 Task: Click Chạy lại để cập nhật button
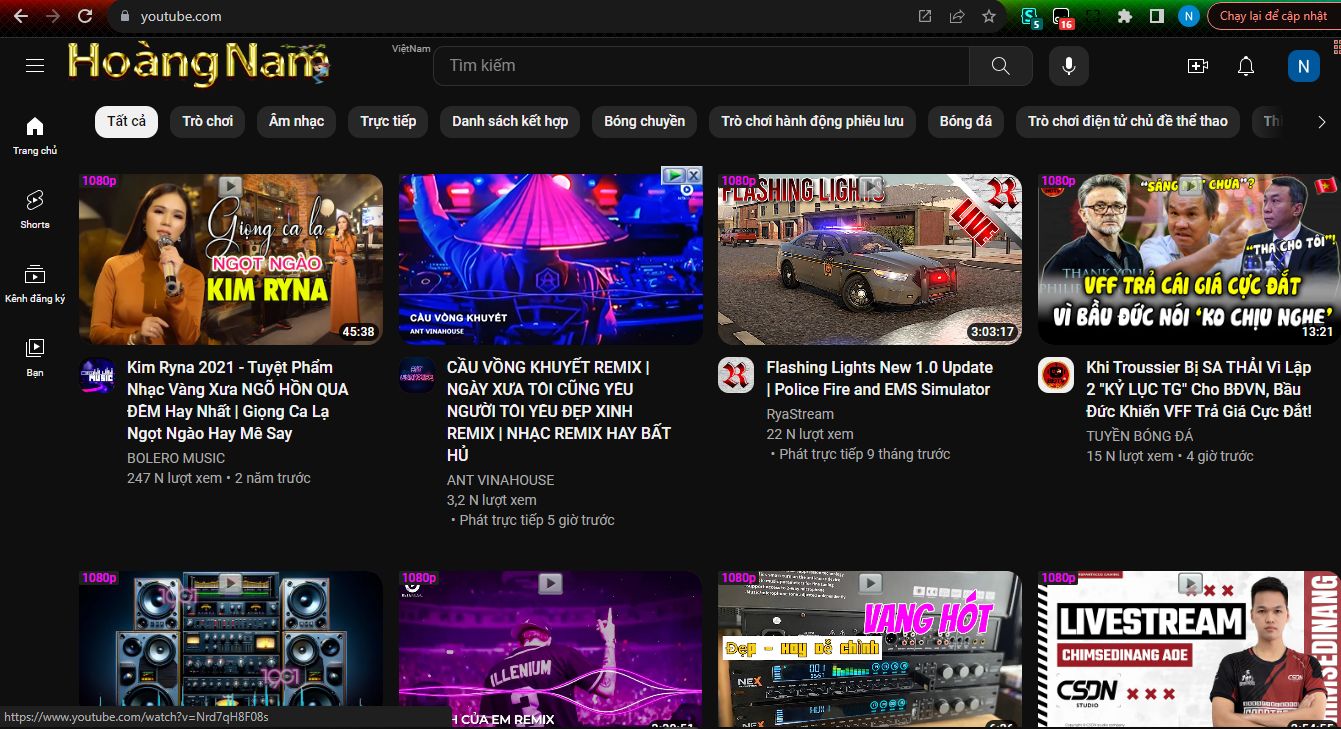tap(1273, 16)
